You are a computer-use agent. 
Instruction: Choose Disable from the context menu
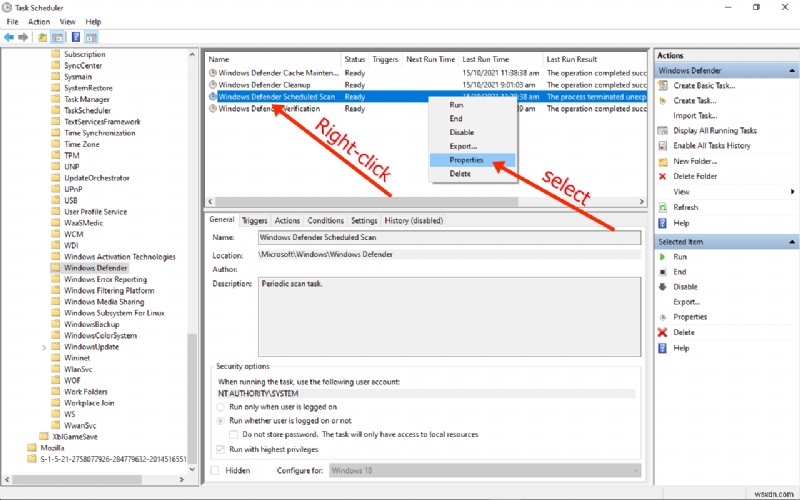472,132
